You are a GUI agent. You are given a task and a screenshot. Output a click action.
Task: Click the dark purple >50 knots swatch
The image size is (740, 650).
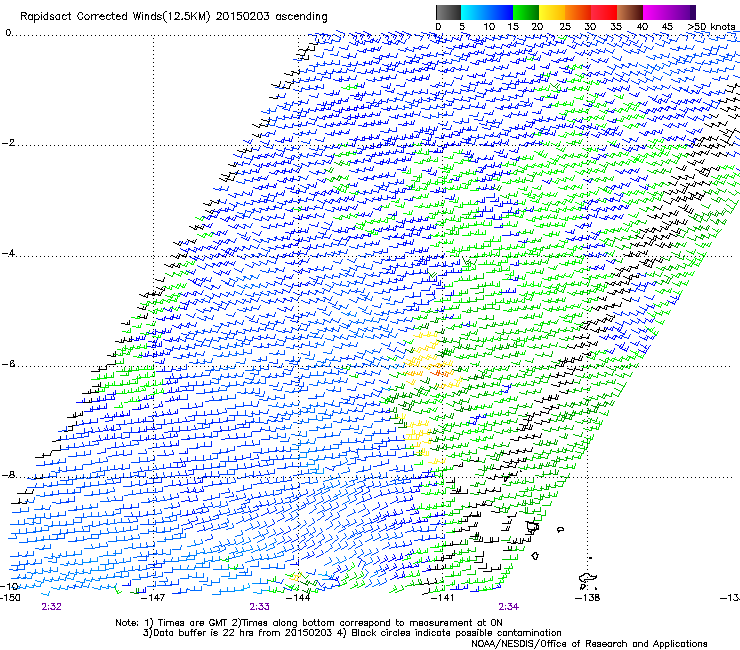(x=693, y=12)
